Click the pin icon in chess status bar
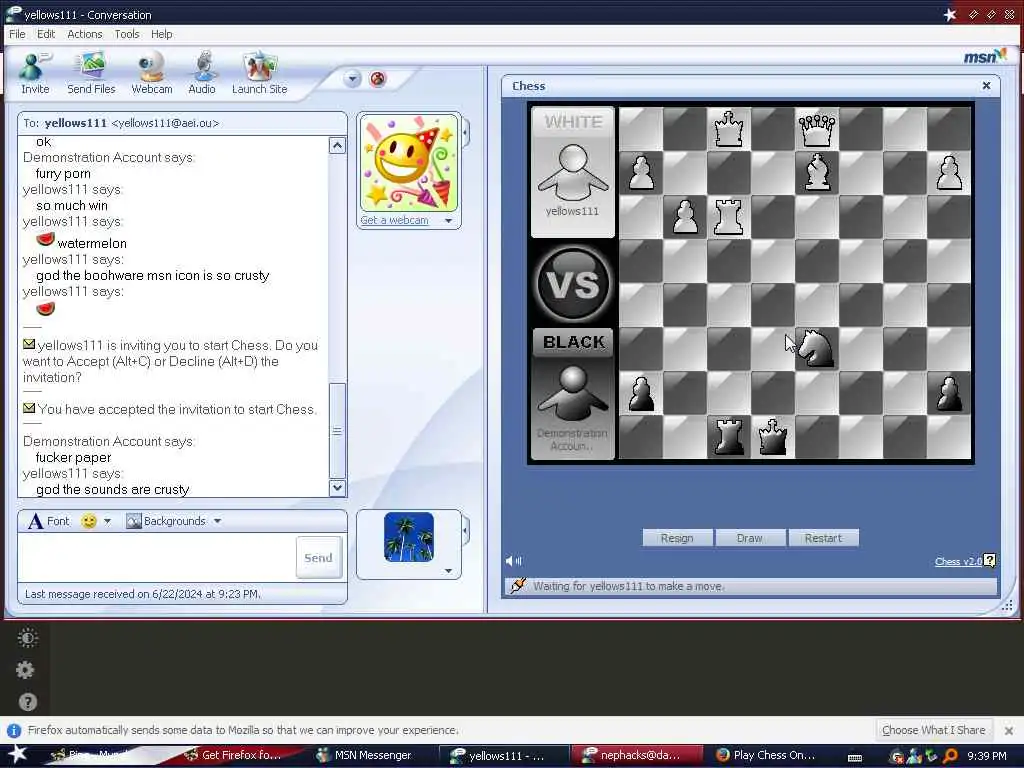The width and height of the screenshot is (1024, 768). pyautogui.click(x=517, y=586)
